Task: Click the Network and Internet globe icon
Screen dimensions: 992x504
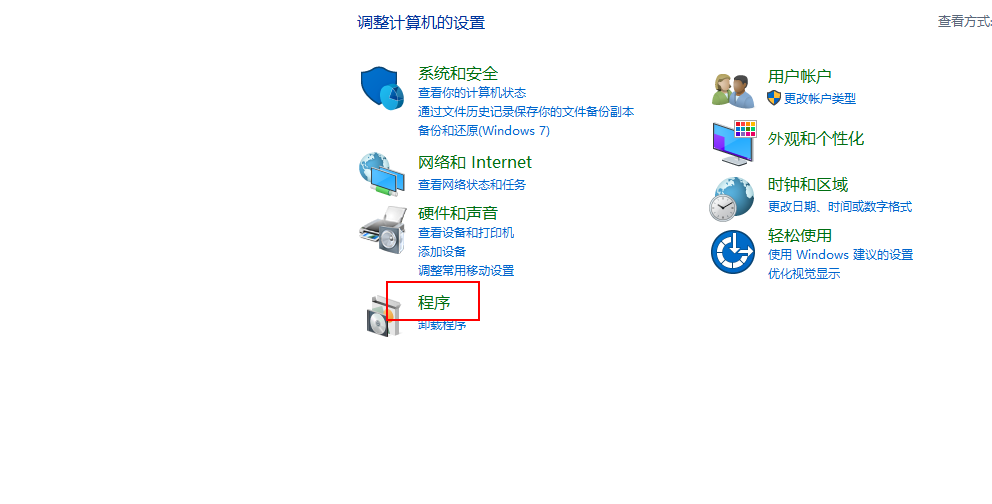Action: pos(382,175)
